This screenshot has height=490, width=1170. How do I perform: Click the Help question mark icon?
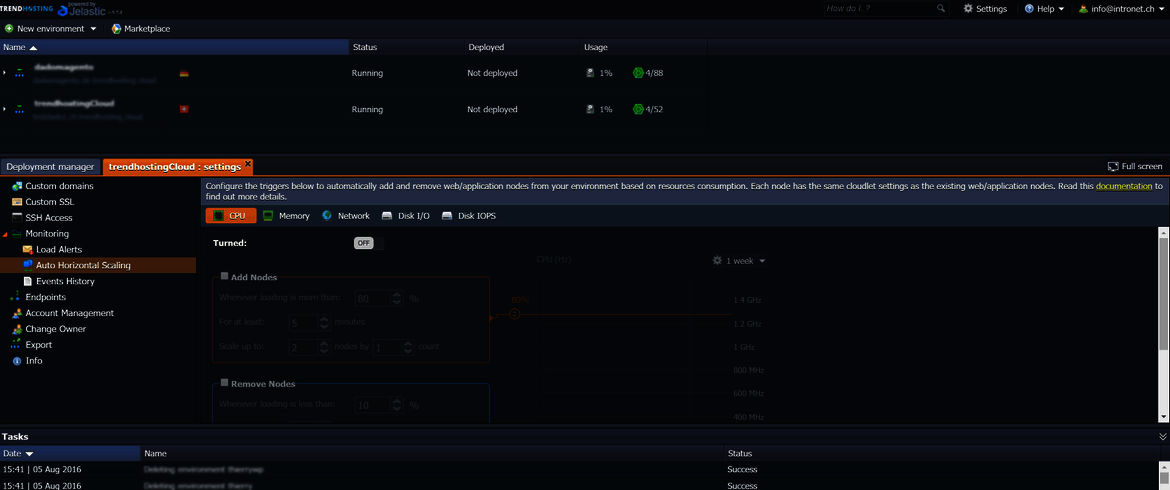pos(1029,8)
